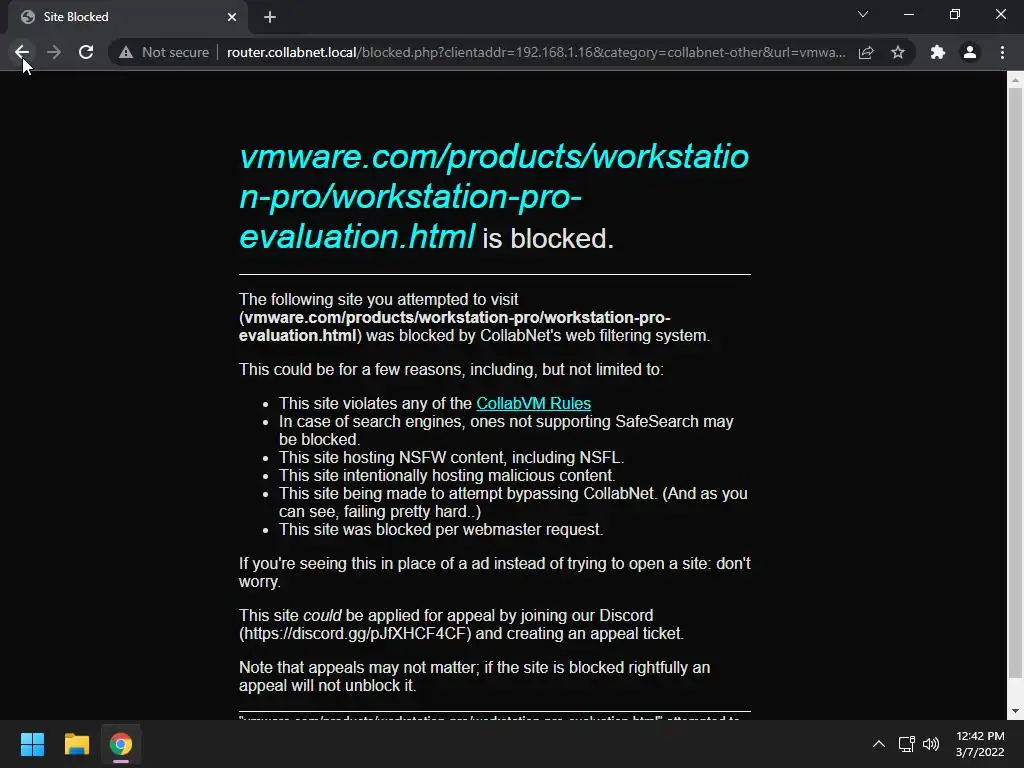Close the Site Blocked tab
Viewport: 1024px width, 768px height.
click(232, 17)
